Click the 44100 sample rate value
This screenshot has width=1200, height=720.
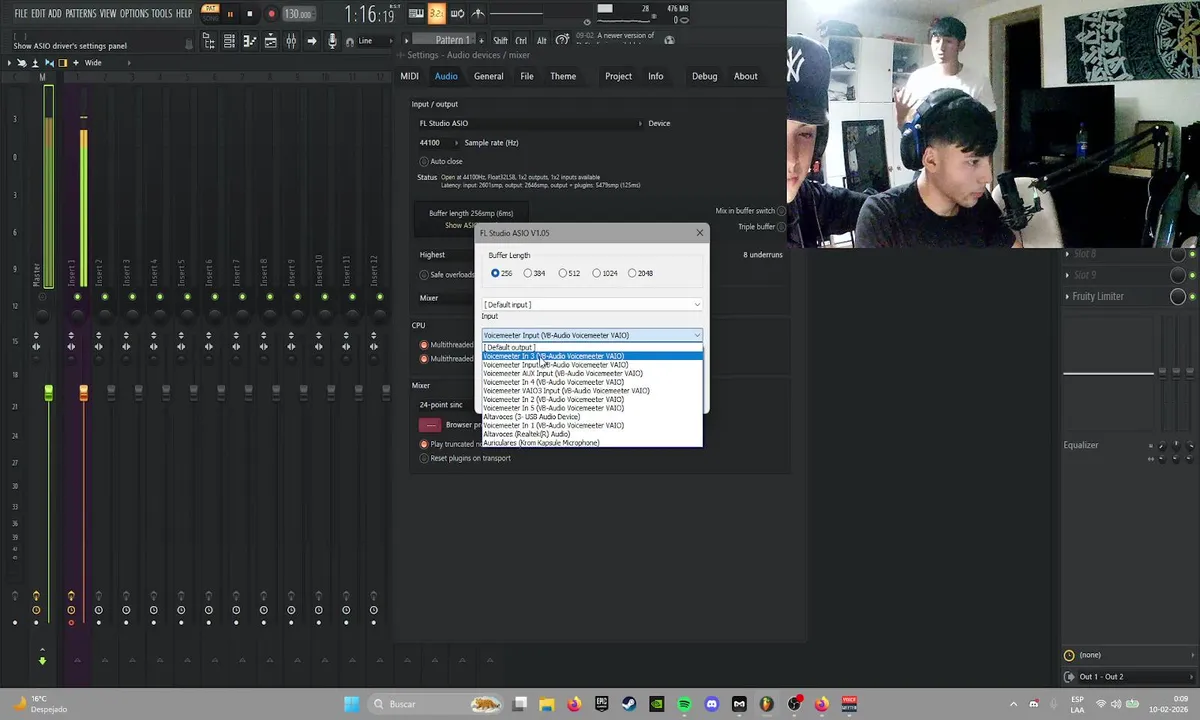429,143
